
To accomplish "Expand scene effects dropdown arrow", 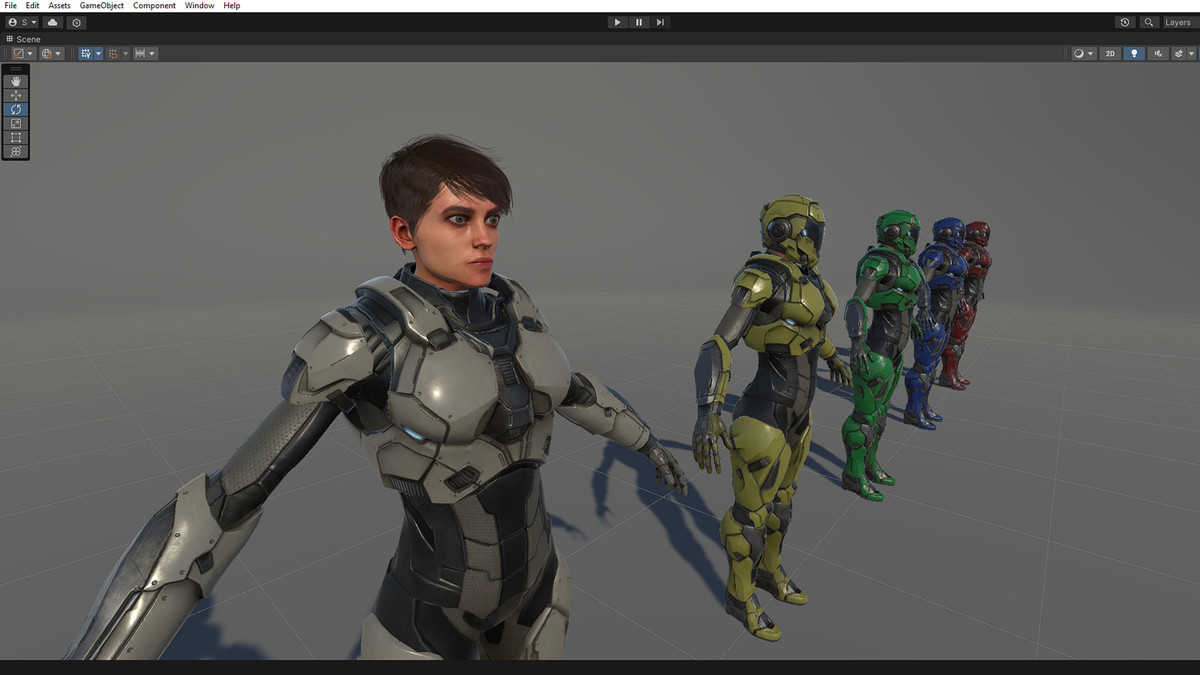I will (1191, 53).
